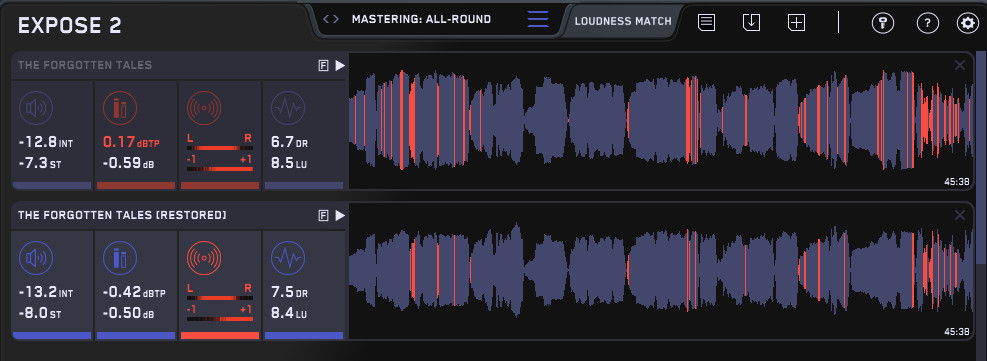Click the dynamic range waveform icon for The Forgotten Tales

(288, 108)
